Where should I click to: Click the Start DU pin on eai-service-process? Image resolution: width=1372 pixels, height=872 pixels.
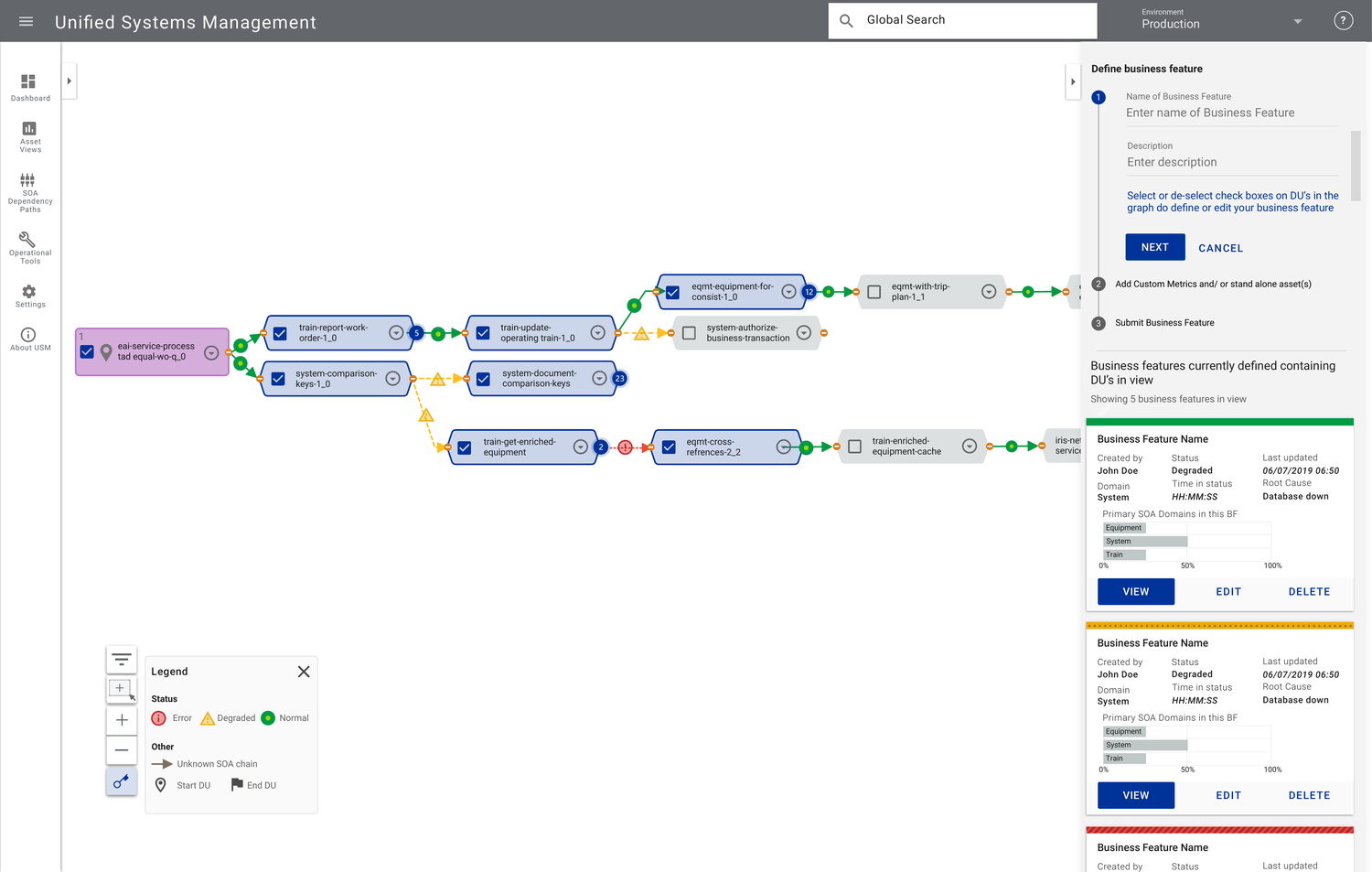point(106,352)
